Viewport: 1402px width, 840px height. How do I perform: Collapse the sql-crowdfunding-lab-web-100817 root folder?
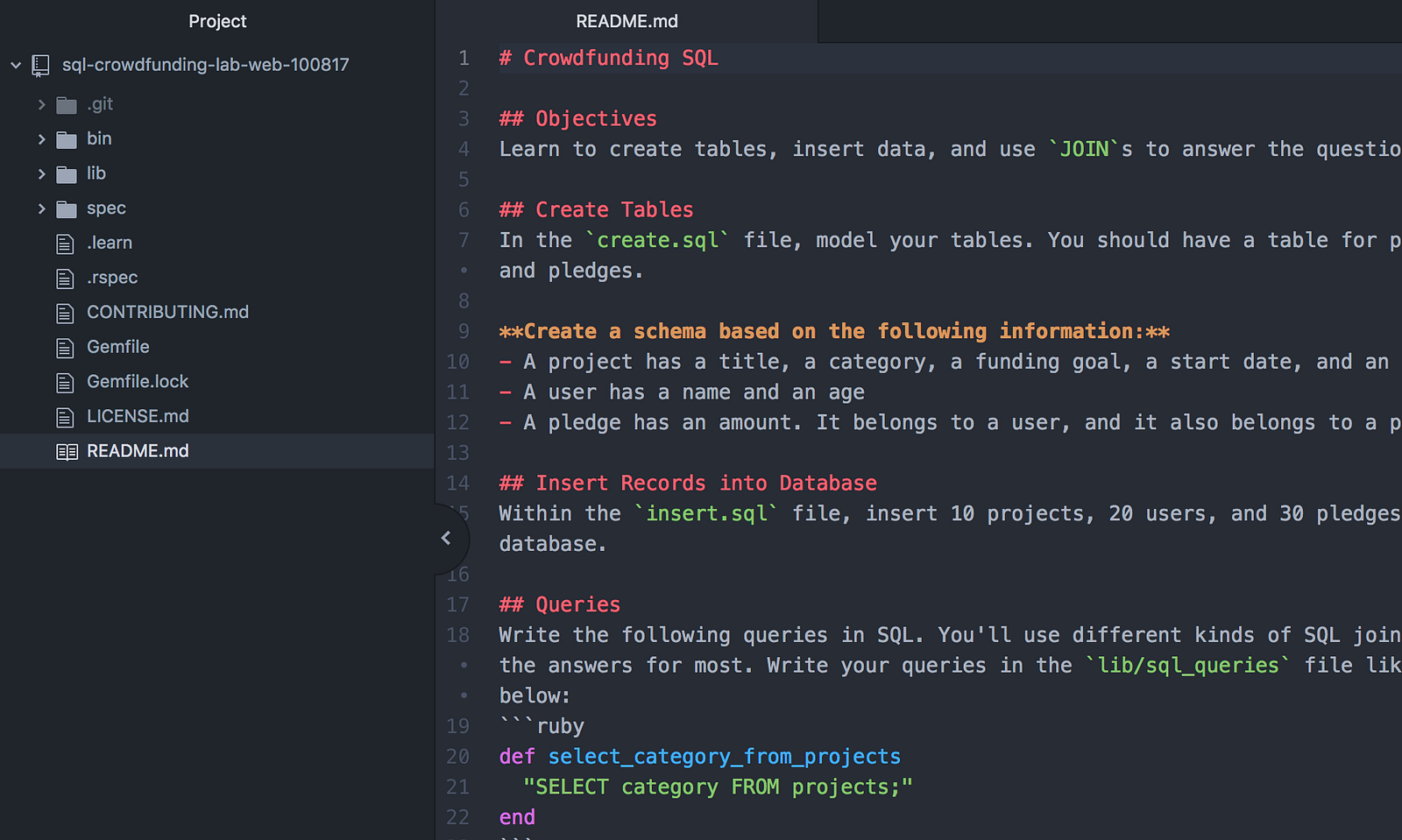click(16, 65)
